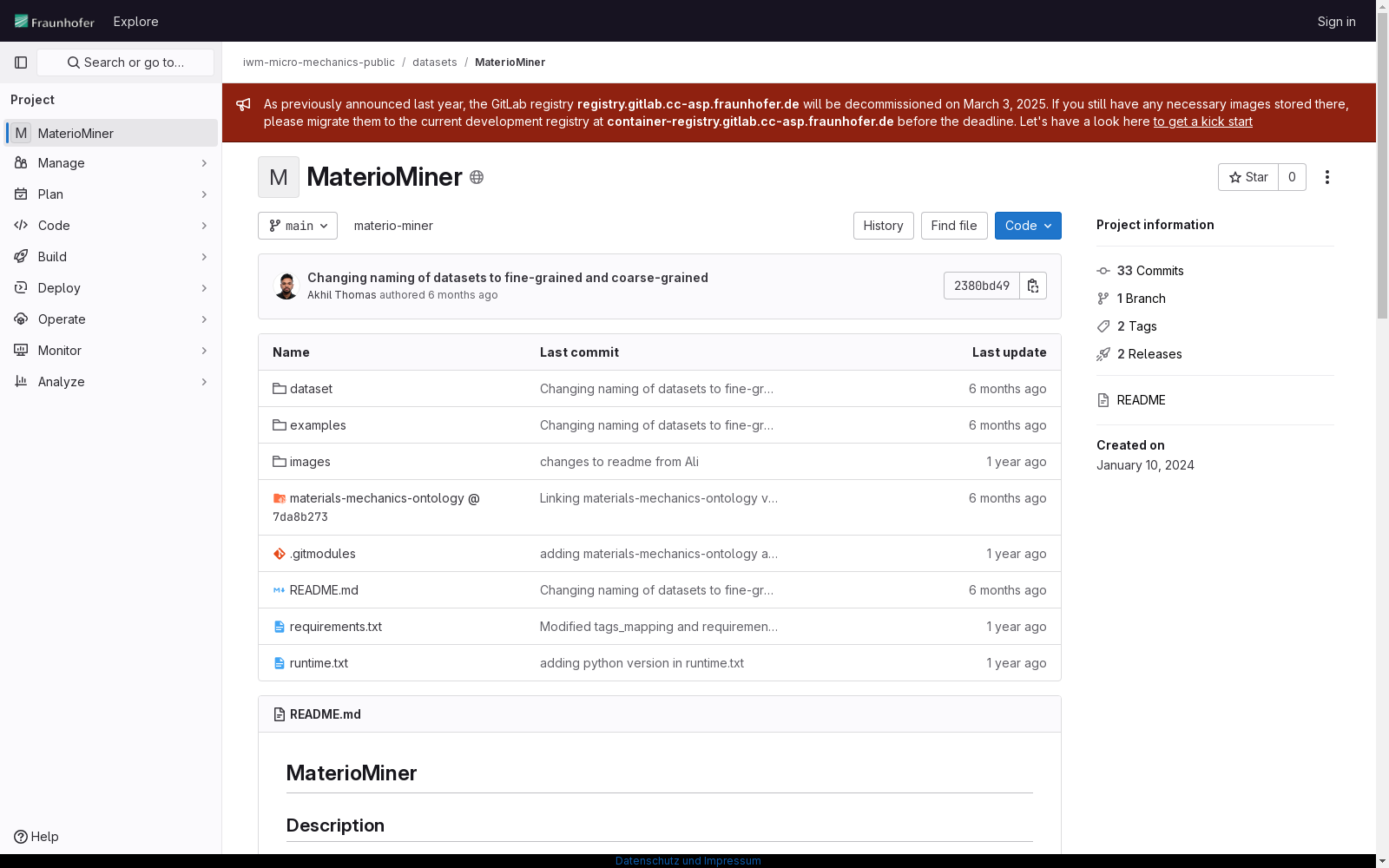
Task: Click the Releases rocket icon
Action: pyautogui.click(x=1103, y=354)
